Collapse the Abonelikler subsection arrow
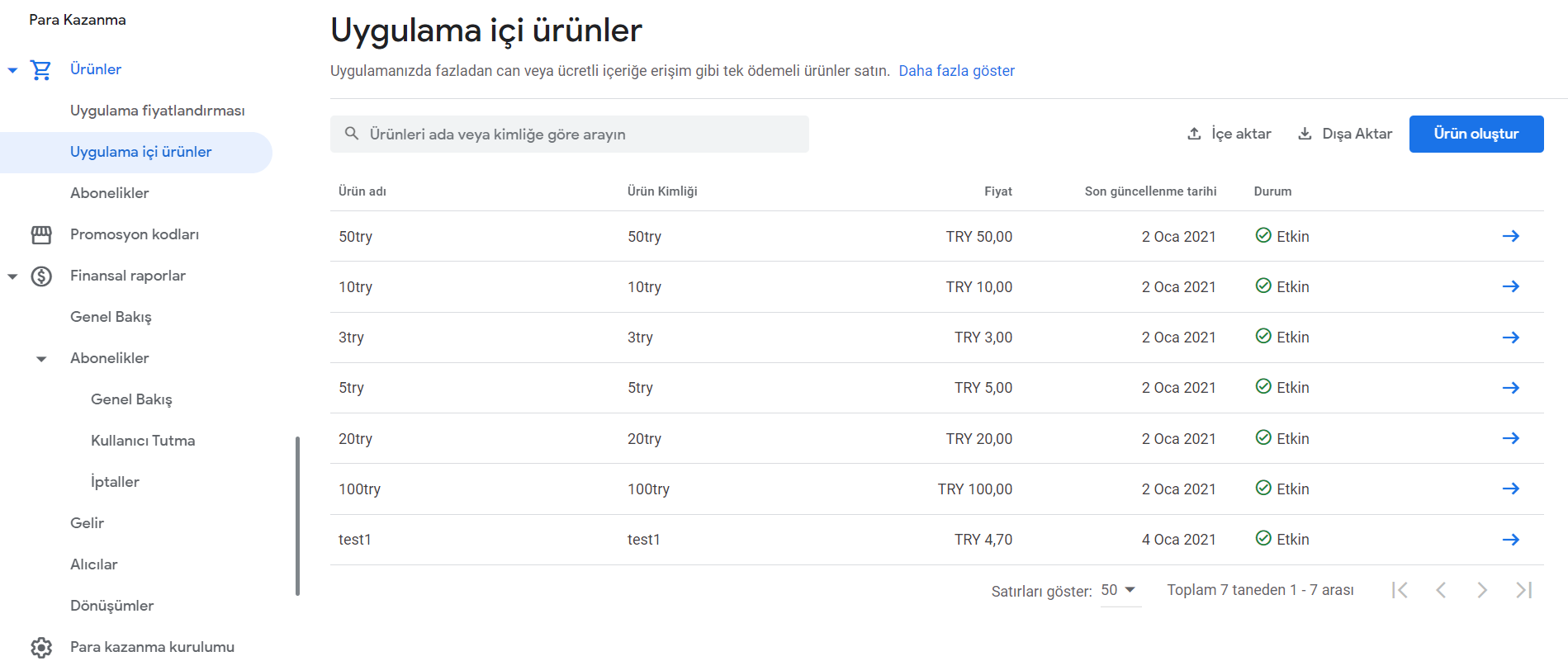Viewport: 1568px width, 661px height. point(41,359)
